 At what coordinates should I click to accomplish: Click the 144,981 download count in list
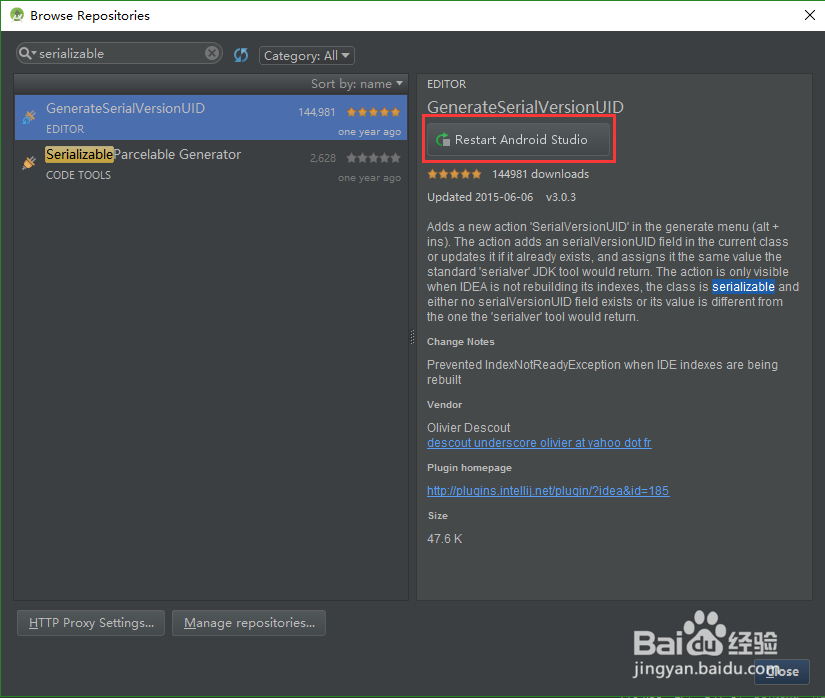(x=317, y=112)
